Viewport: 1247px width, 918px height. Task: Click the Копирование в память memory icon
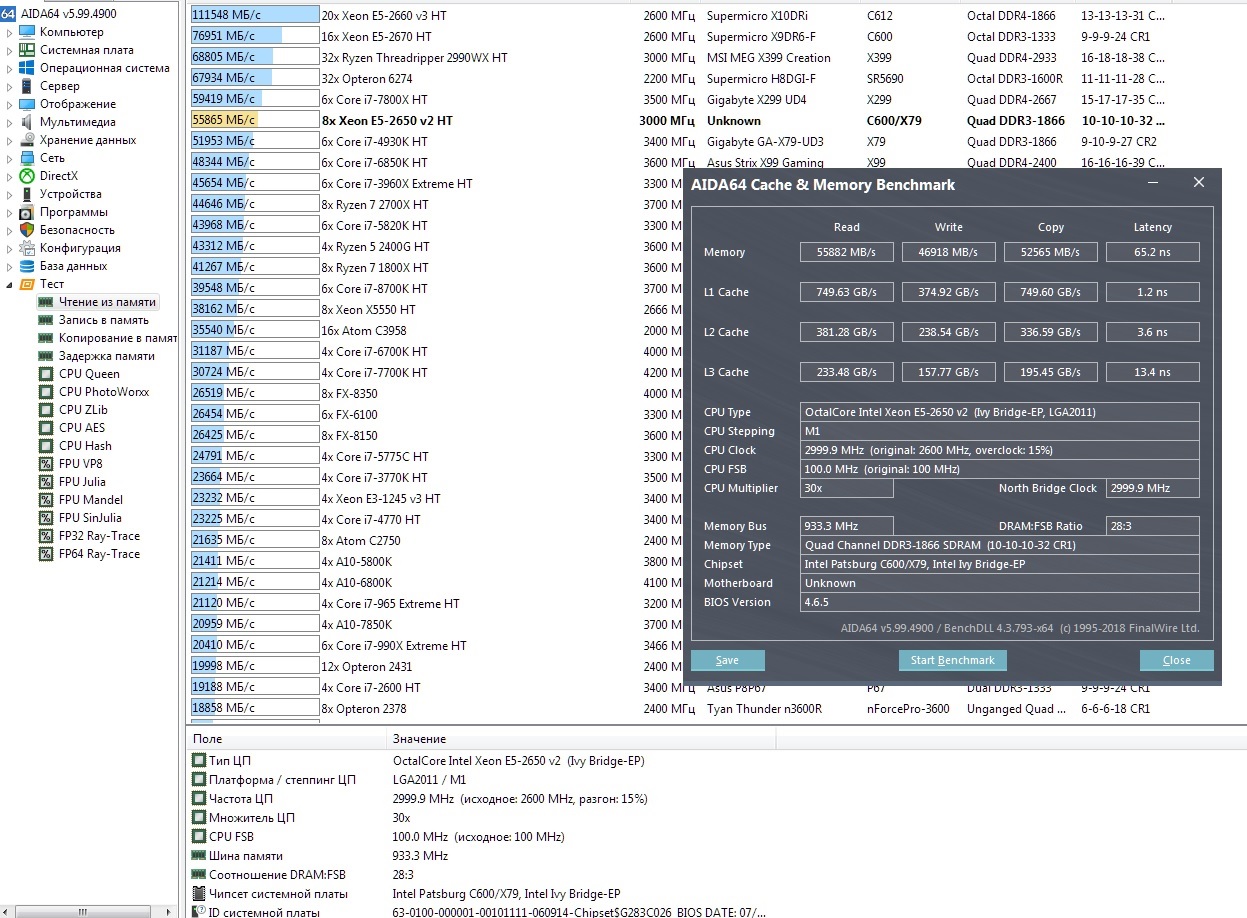tap(45, 338)
